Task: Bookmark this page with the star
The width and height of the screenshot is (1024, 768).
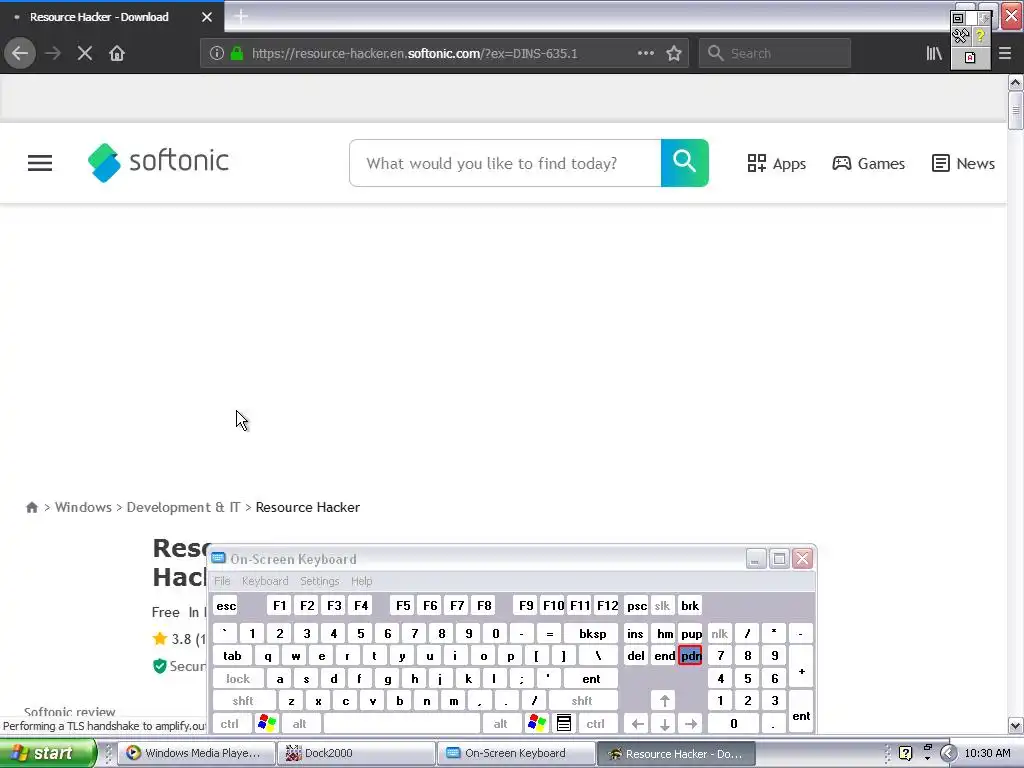Action: click(674, 54)
